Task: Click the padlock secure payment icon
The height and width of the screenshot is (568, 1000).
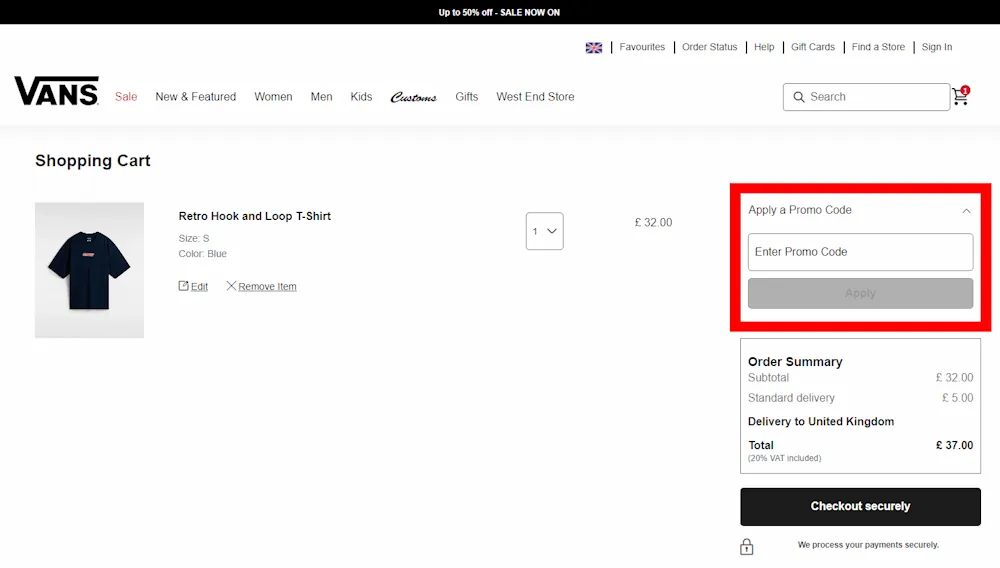Action: [747, 546]
